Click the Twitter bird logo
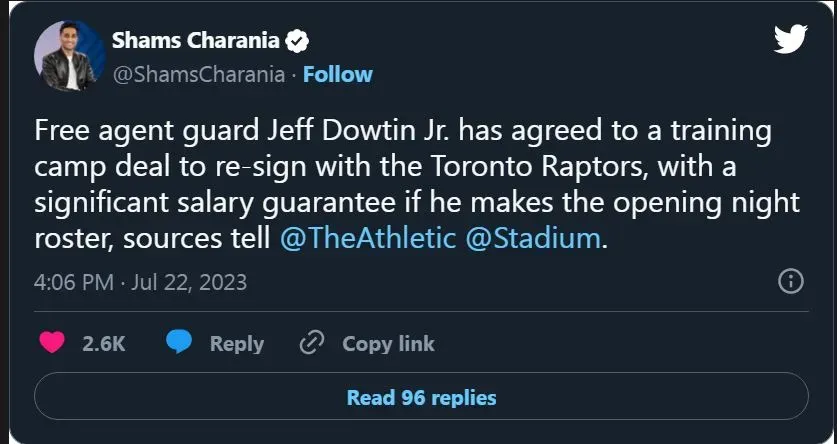Image resolution: width=837 pixels, height=444 pixels. coord(790,39)
